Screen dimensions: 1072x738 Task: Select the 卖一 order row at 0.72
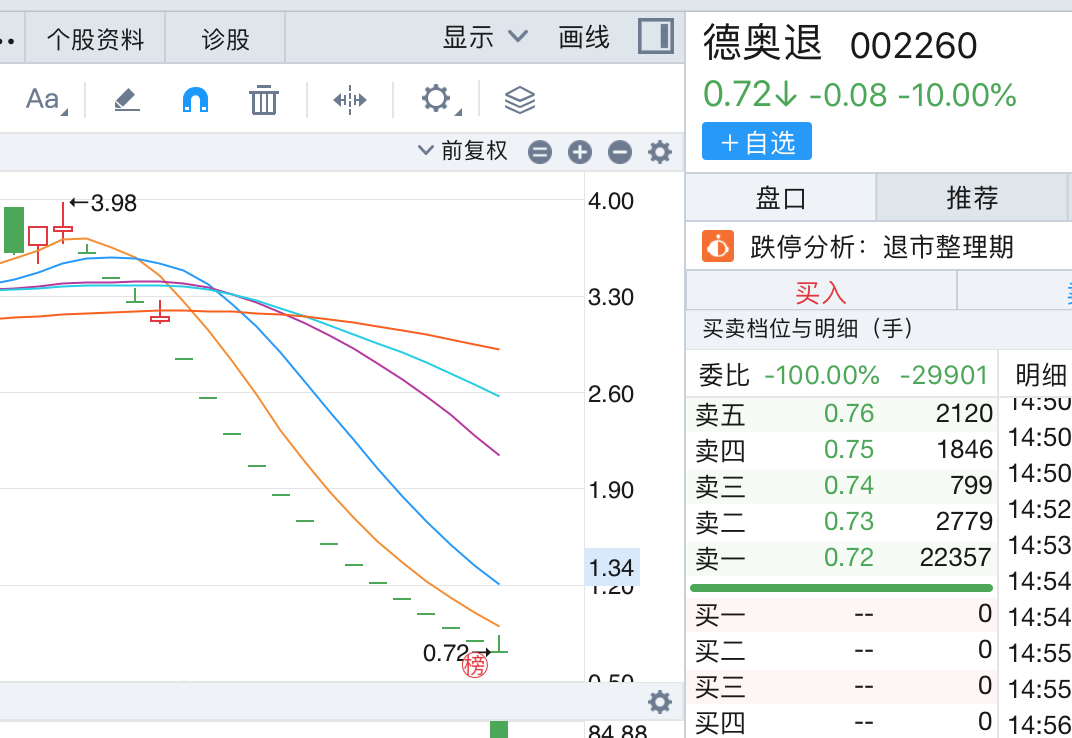(x=844, y=557)
